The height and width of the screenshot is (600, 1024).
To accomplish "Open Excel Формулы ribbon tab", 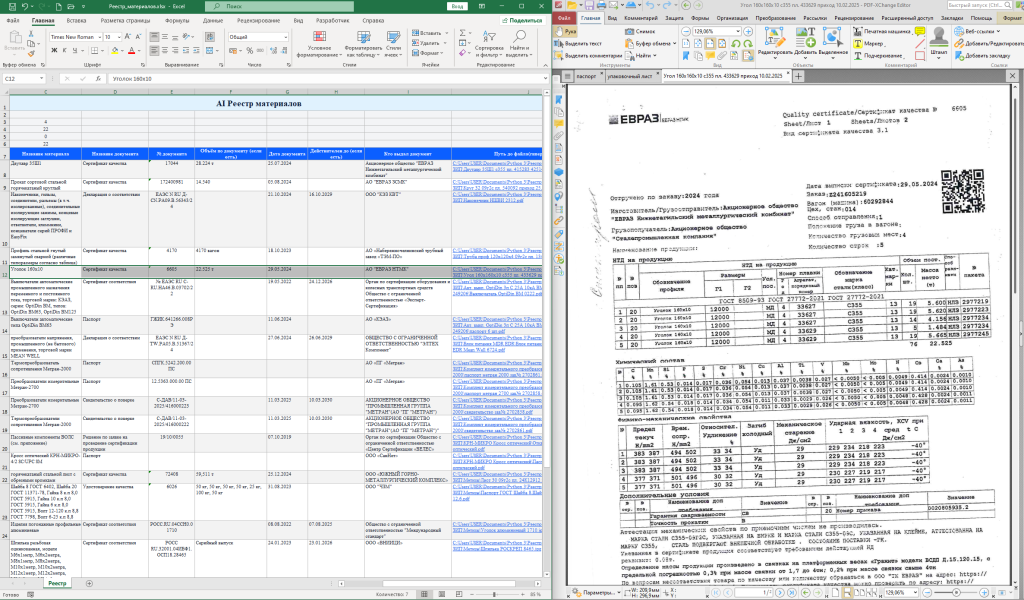I will point(177,21).
